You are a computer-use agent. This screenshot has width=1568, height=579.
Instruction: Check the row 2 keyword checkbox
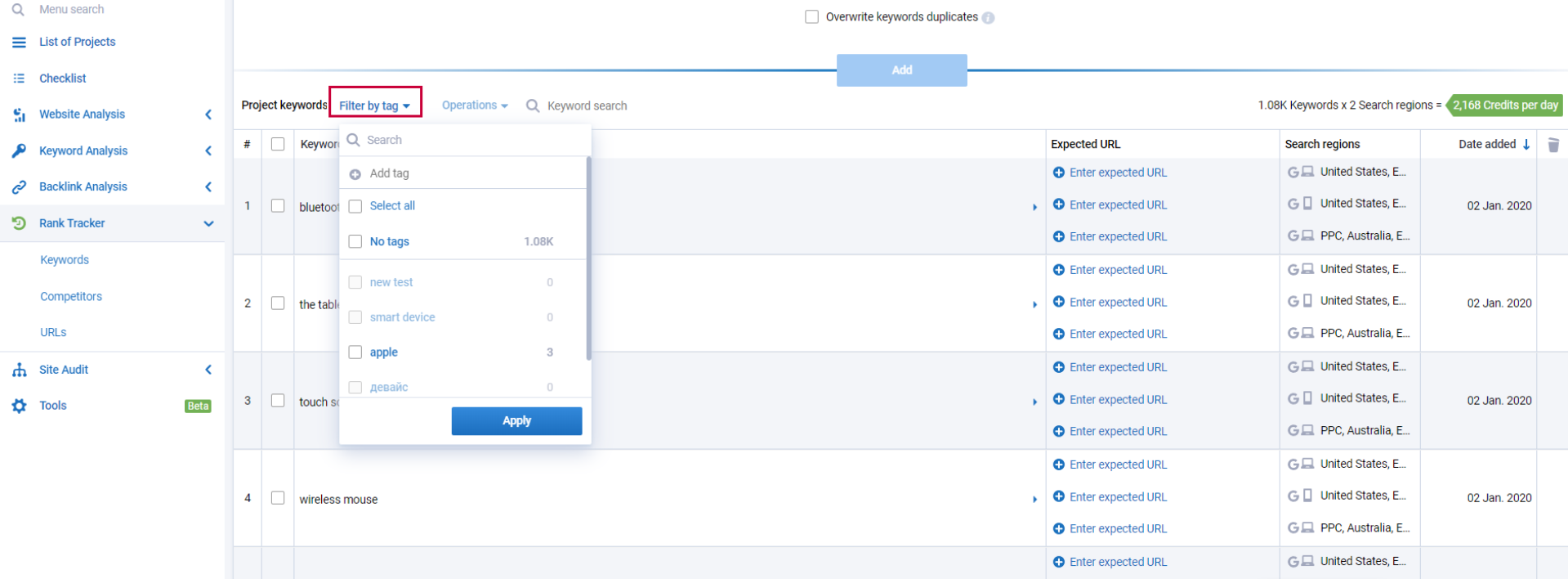pyautogui.click(x=278, y=303)
